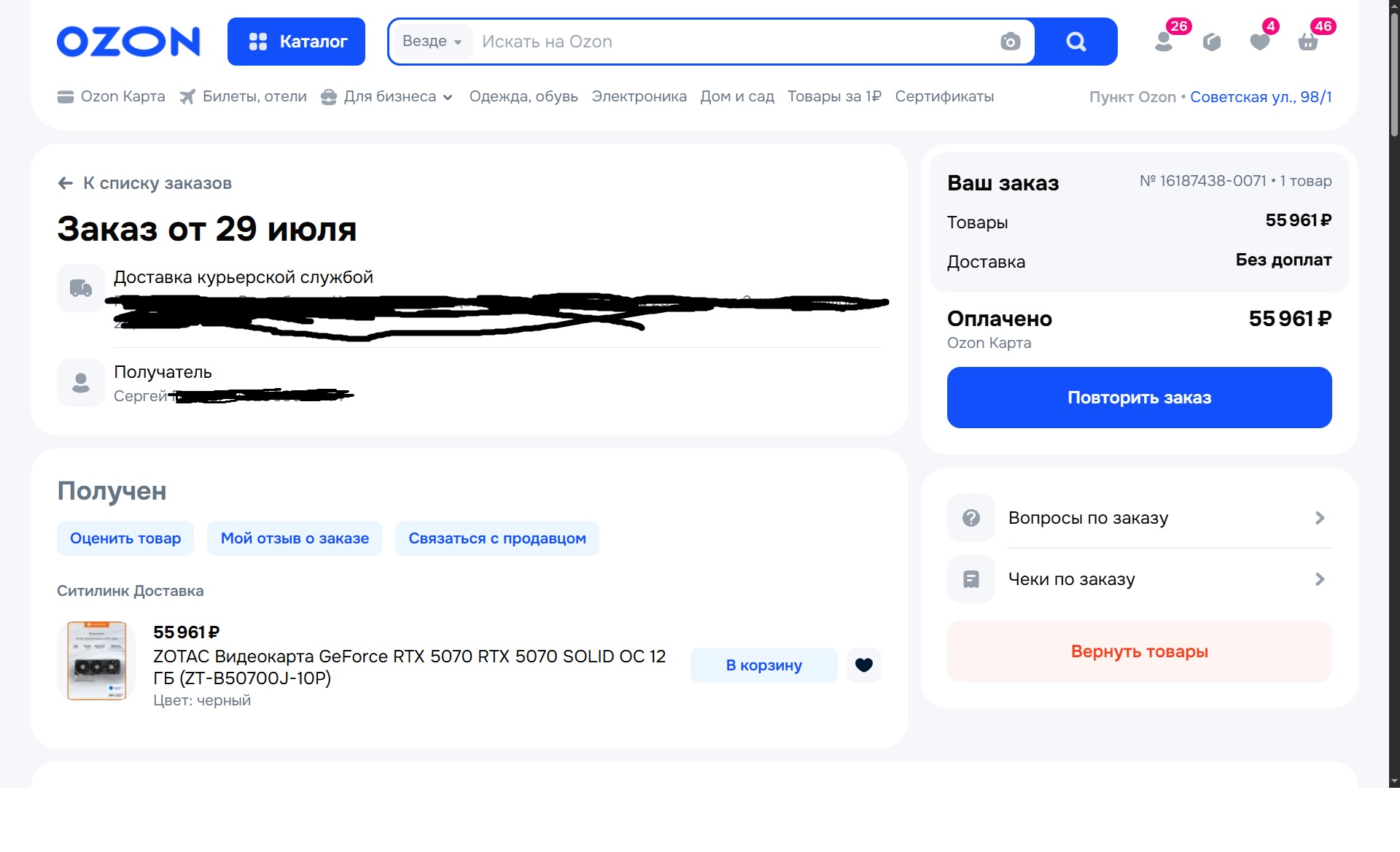Open the shopping cart icon
Screen dimensions: 1400x852
(1308, 42)
